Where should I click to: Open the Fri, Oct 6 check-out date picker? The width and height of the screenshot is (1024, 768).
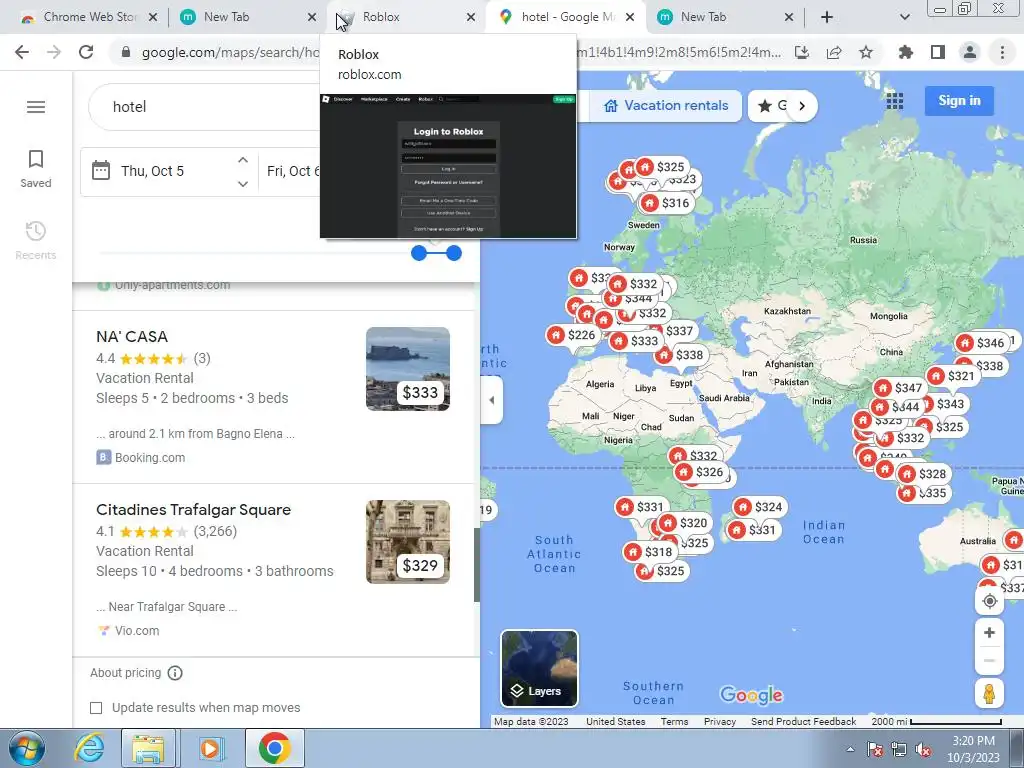pyautogui.click(x=293, y=171)
